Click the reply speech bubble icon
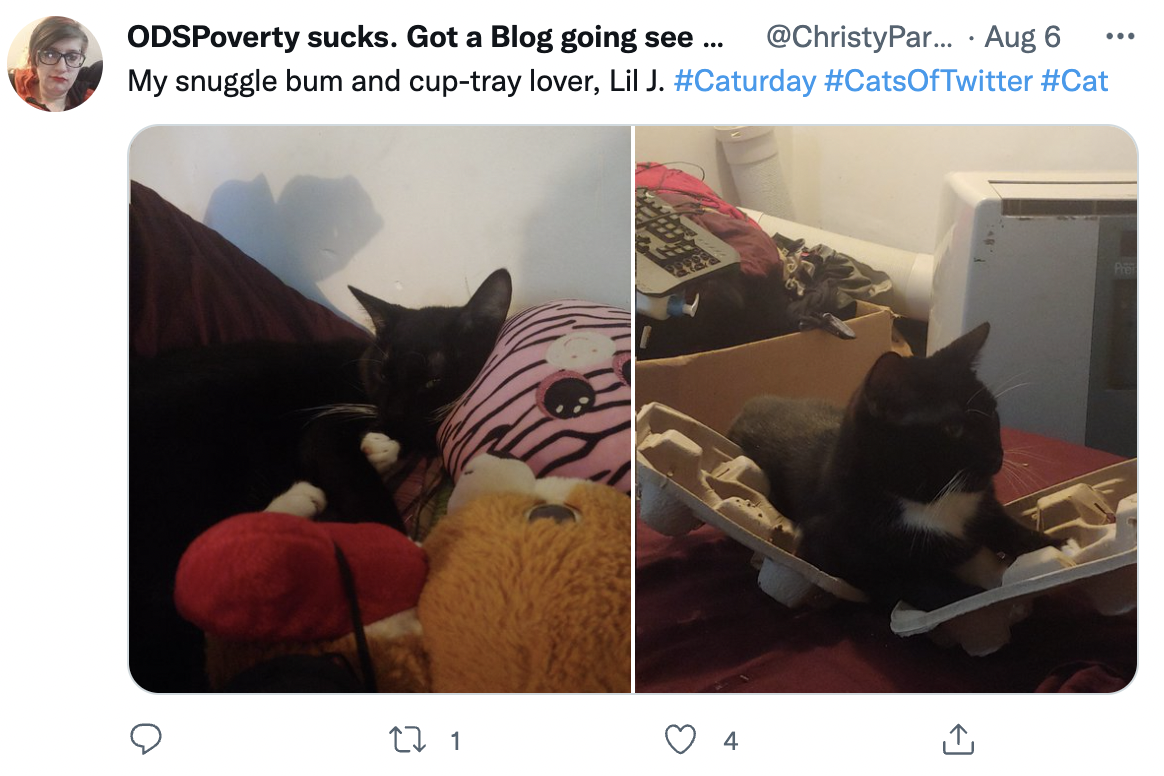Image resolution: width=1164 pixels, height=776 pixels. [146, 740]
